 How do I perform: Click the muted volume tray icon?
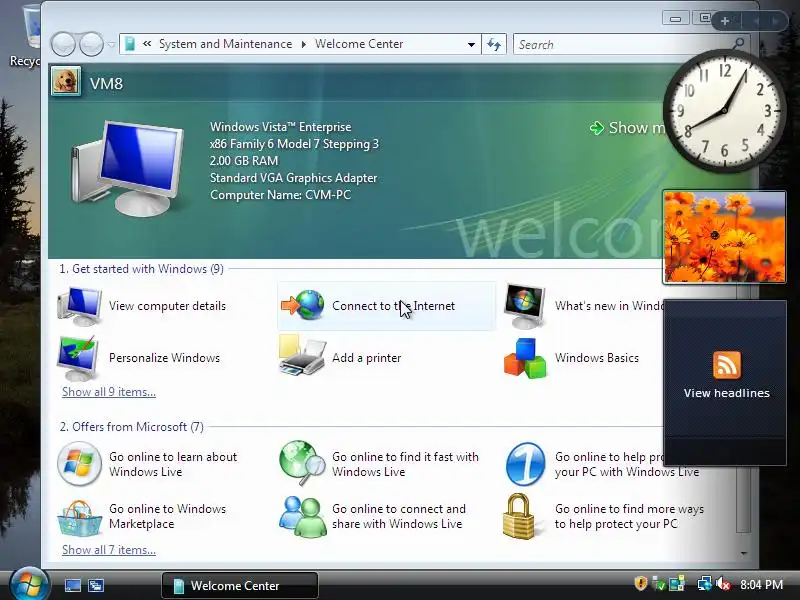[x=722, y=584]
